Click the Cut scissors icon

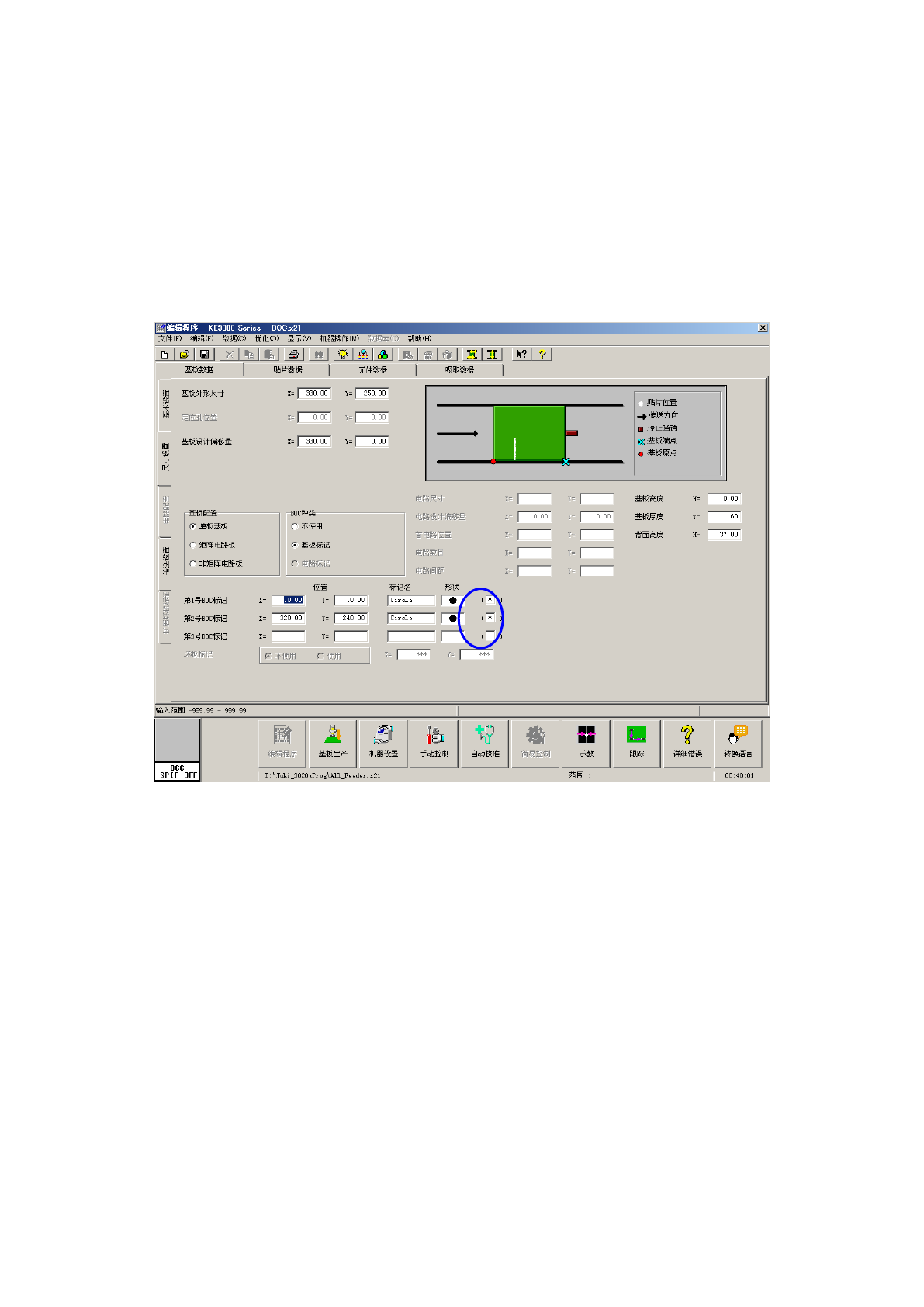[229, 354]
